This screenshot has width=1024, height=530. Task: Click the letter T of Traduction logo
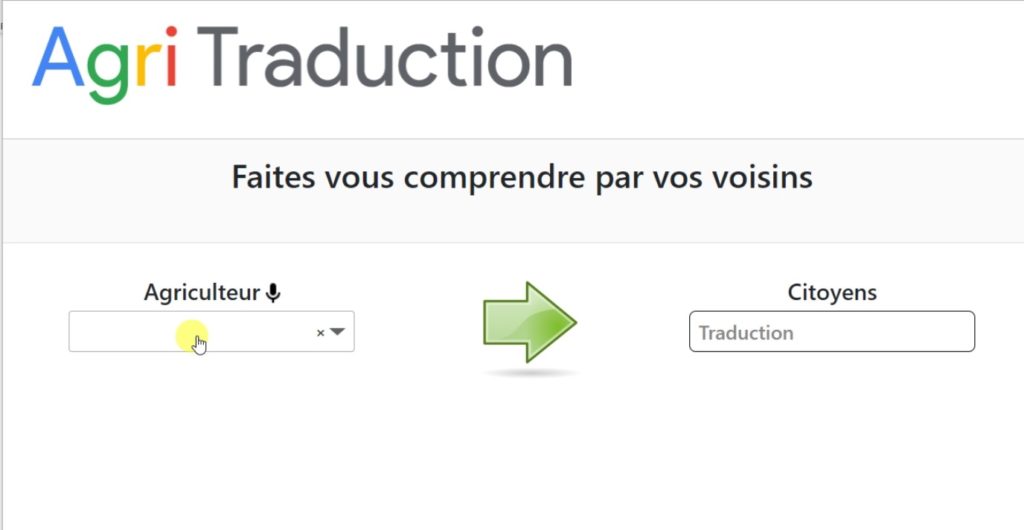tap(220, 57)
